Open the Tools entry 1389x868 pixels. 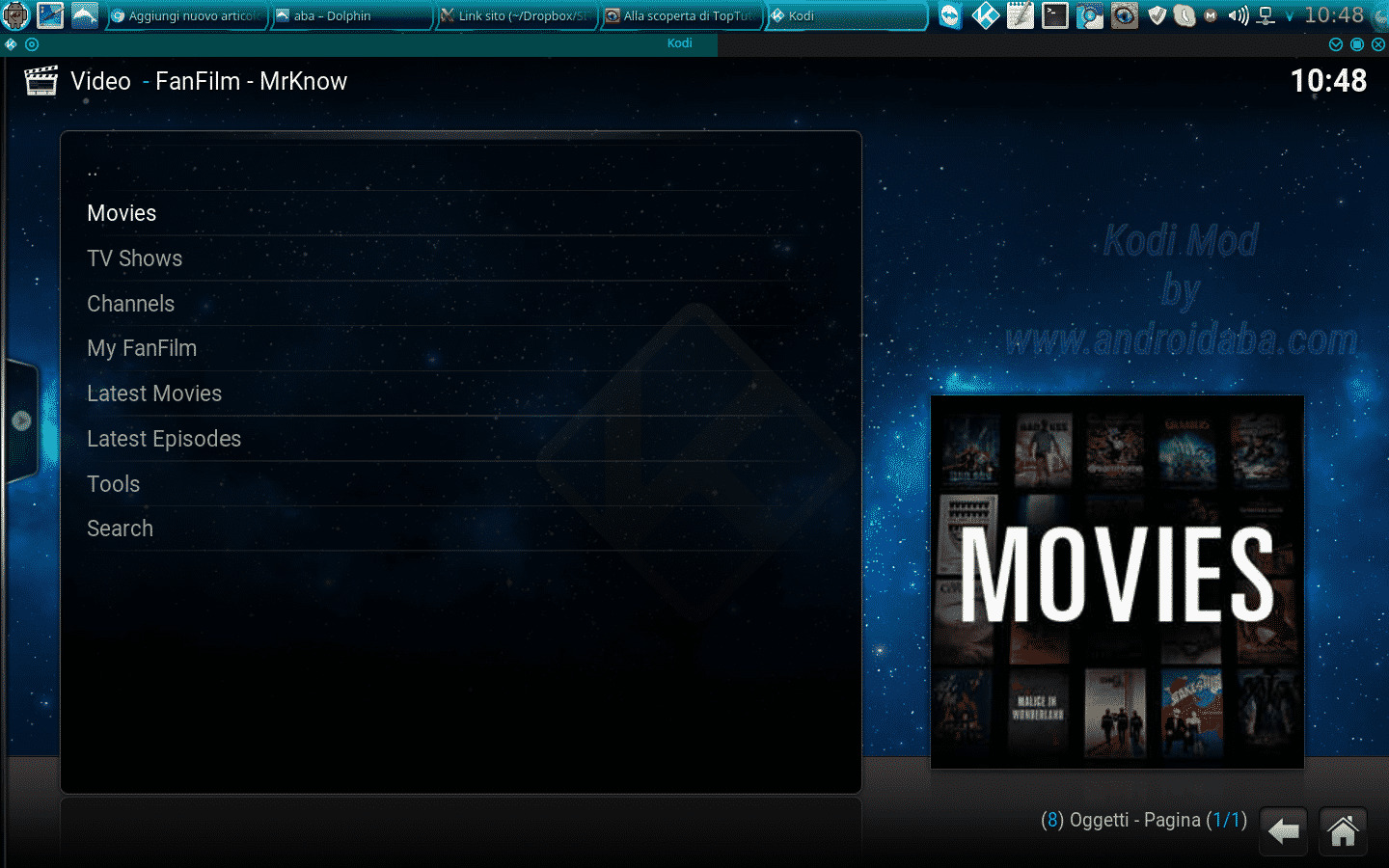tap(461, 484)
